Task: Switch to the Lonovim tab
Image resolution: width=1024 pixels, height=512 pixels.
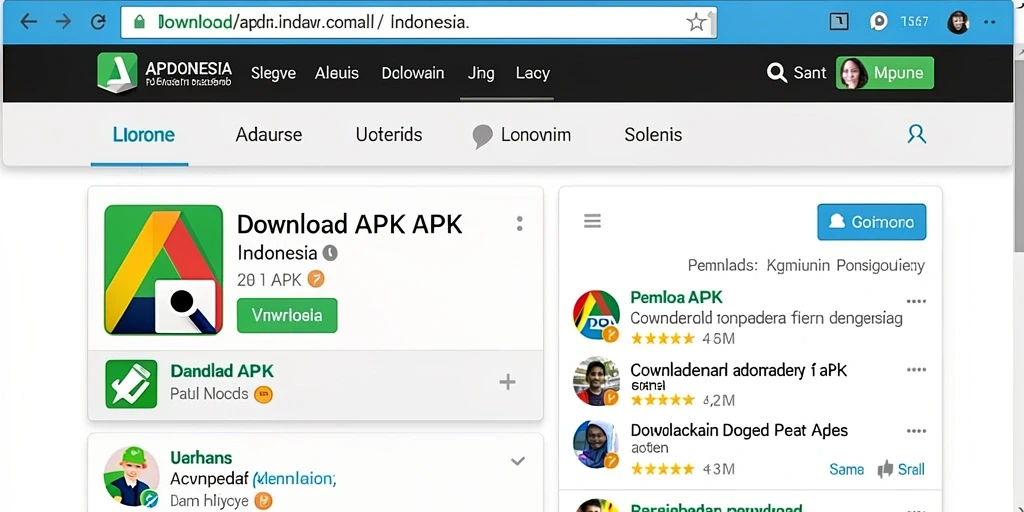Action: (536, 135)
